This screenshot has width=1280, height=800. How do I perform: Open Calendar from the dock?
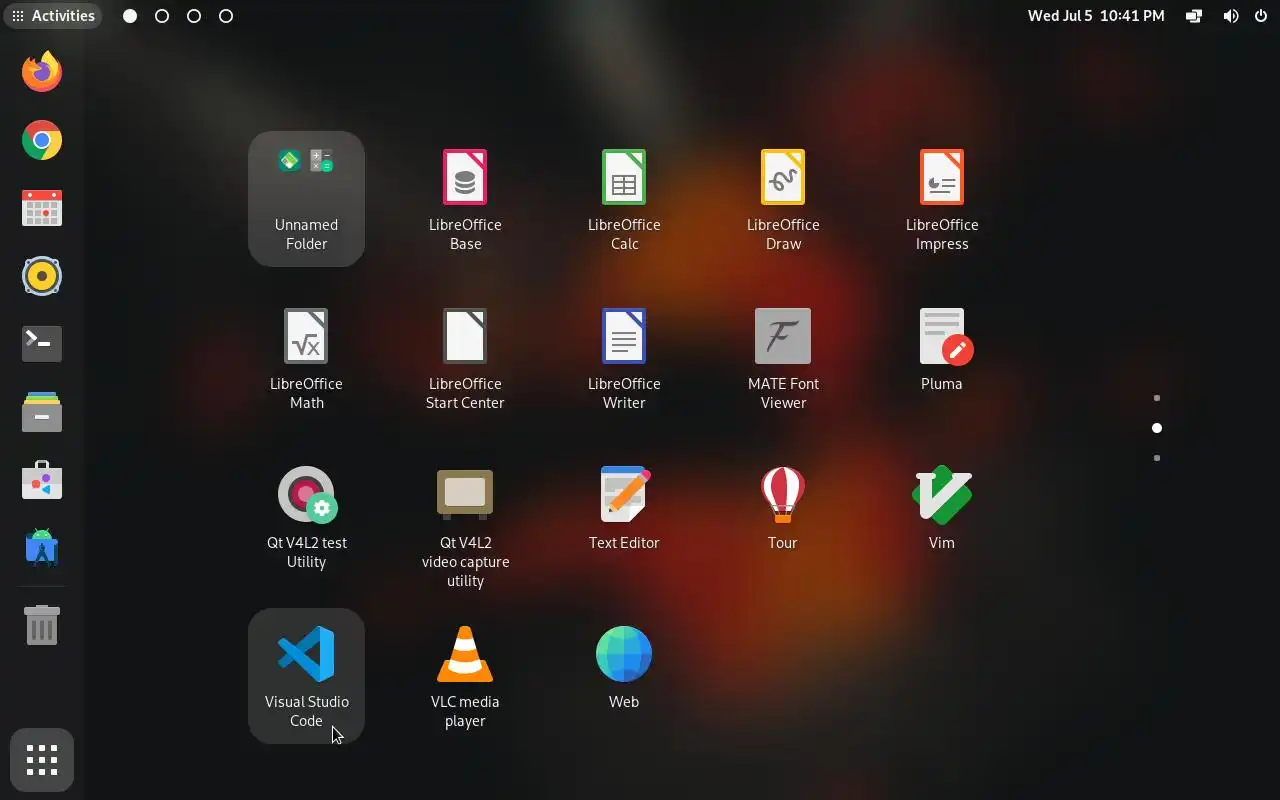(42, 208)
